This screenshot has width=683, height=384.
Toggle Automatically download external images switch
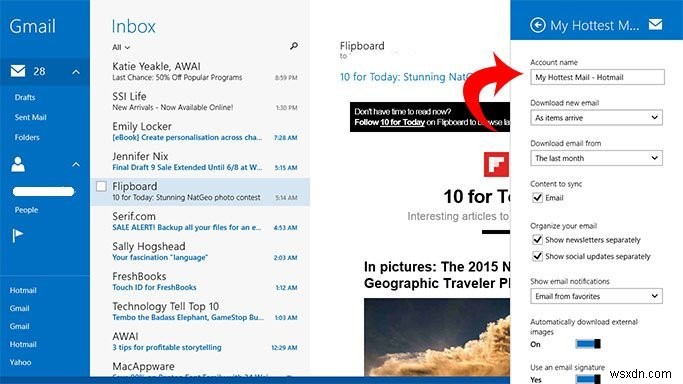pyautogui.click(x=588, y=344)
